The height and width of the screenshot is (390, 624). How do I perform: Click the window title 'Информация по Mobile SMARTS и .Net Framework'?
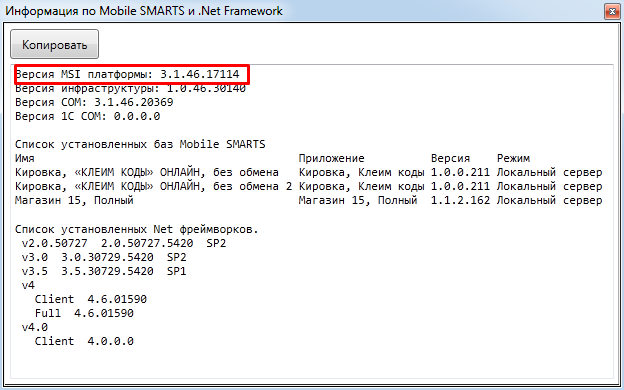[144, 11]
